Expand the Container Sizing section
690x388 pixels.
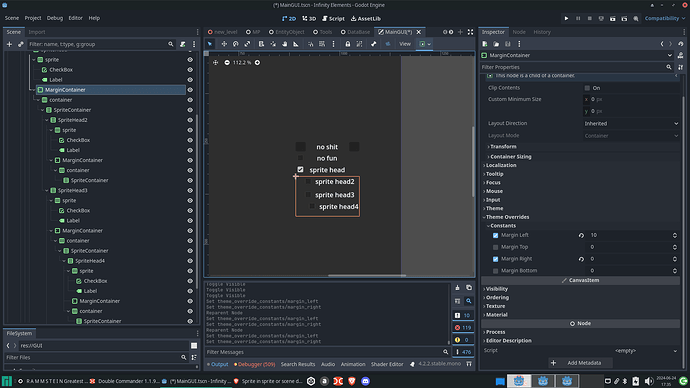tap(510, 157)
